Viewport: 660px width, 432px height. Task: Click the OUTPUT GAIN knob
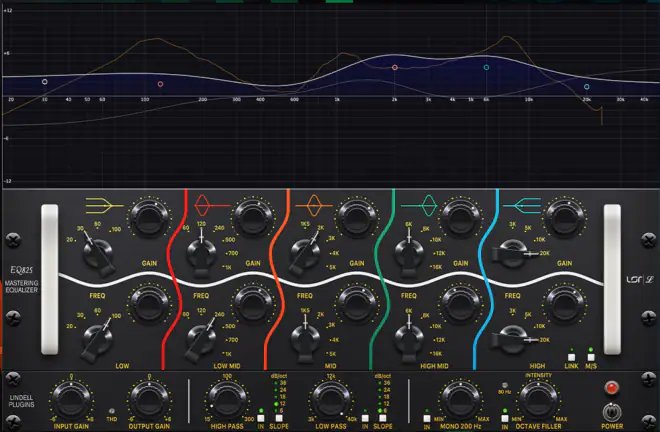click(x=149, y=400)
